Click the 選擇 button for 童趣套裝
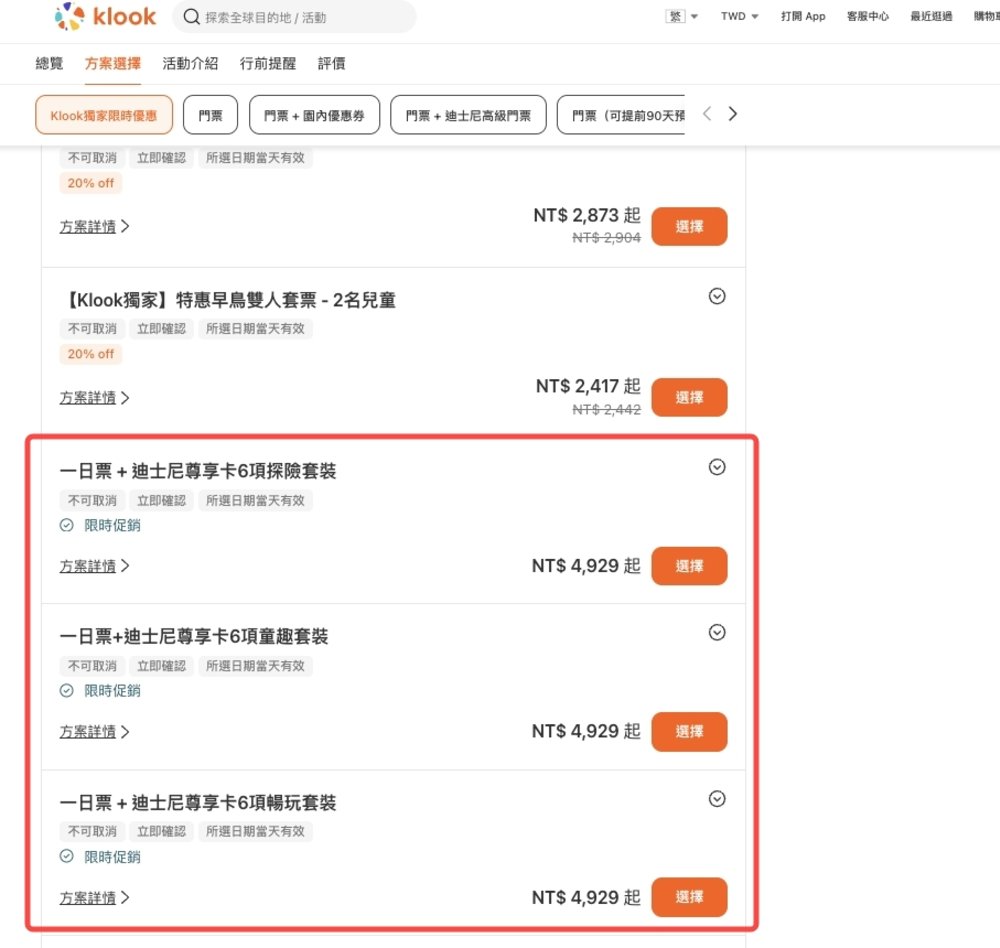The height and width of the screenshot is (948, 1000). tap(689, 731)
